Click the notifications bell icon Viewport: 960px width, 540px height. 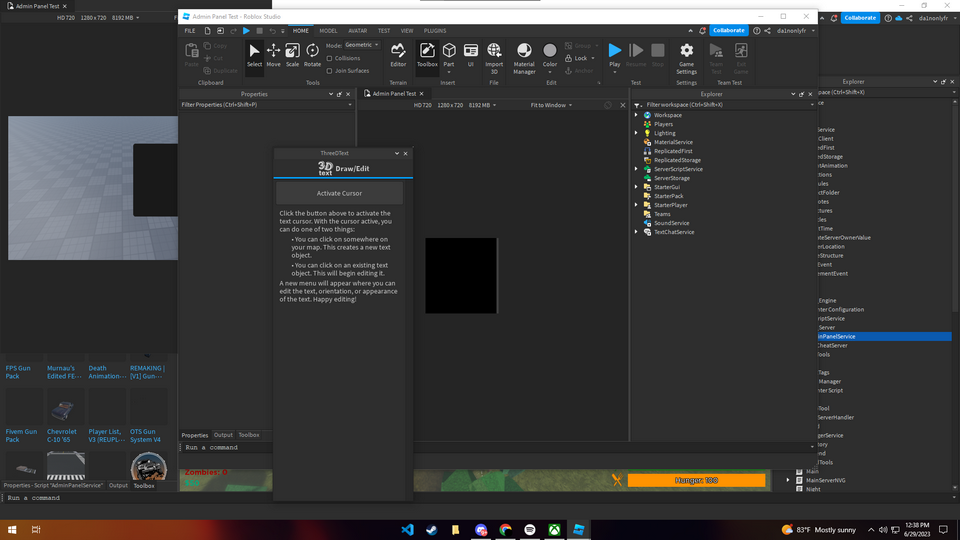[x=702, y=31]
